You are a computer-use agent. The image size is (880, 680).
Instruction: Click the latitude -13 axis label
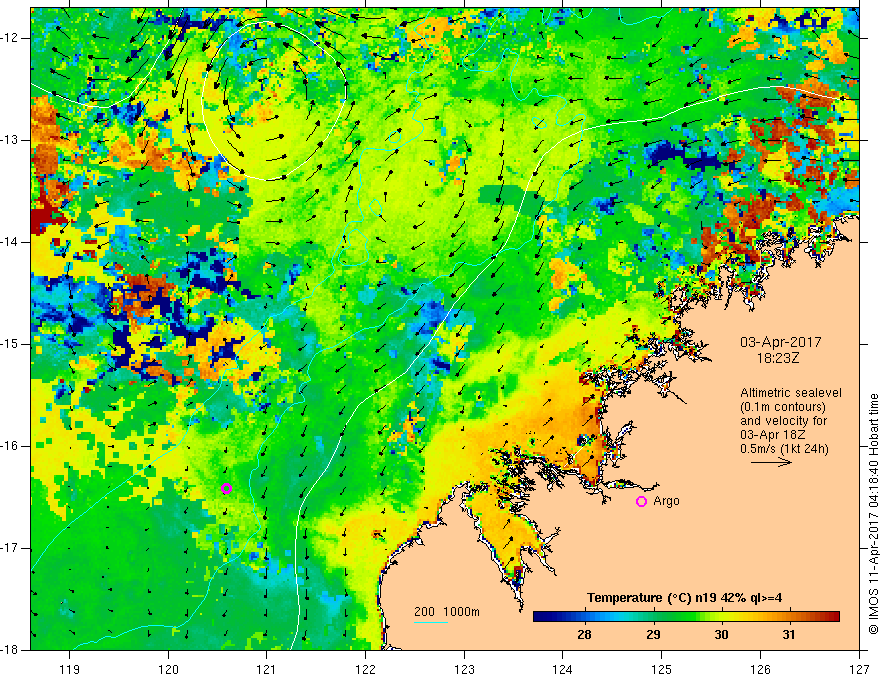pos(10,140)
